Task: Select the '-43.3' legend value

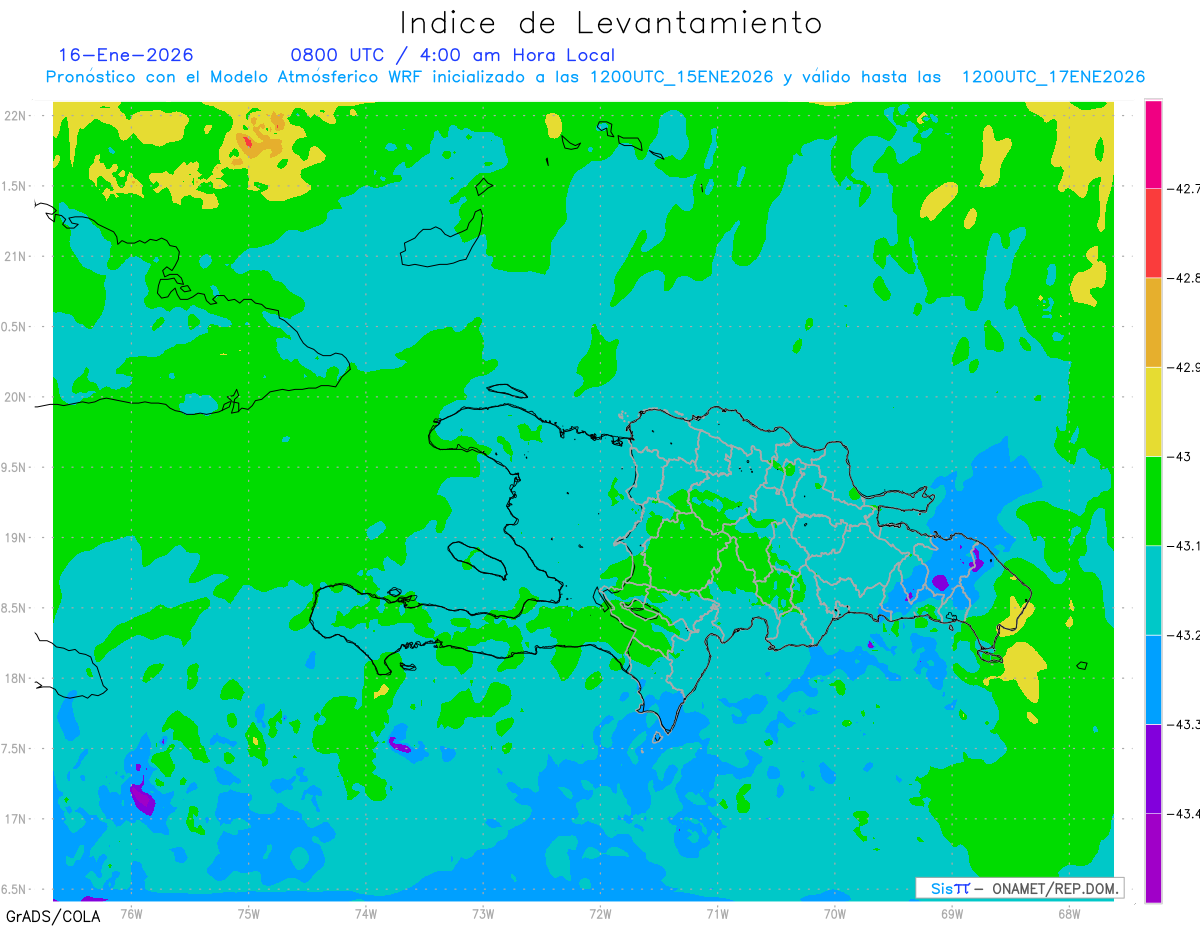Action: (1183, 724)
